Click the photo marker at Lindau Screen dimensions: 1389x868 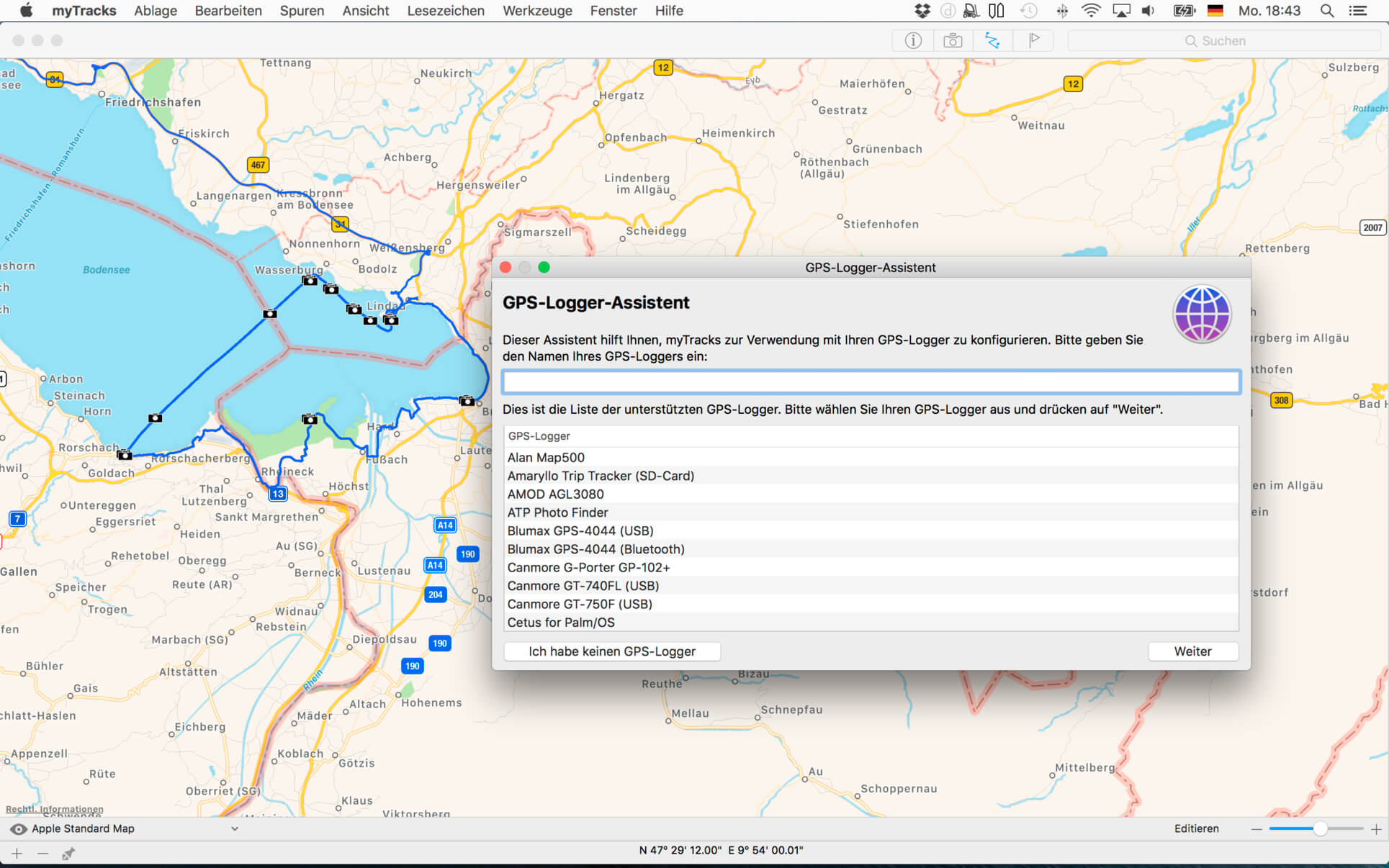390,320
